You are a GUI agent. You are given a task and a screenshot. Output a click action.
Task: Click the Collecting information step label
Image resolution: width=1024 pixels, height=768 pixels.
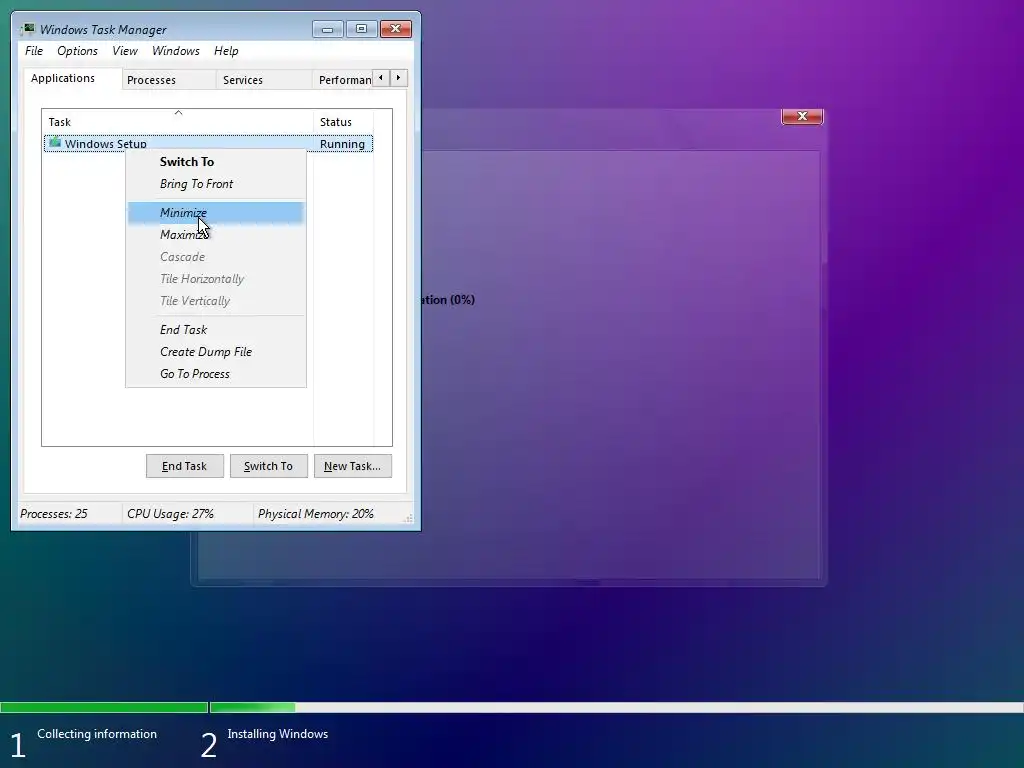coord(97,734)
